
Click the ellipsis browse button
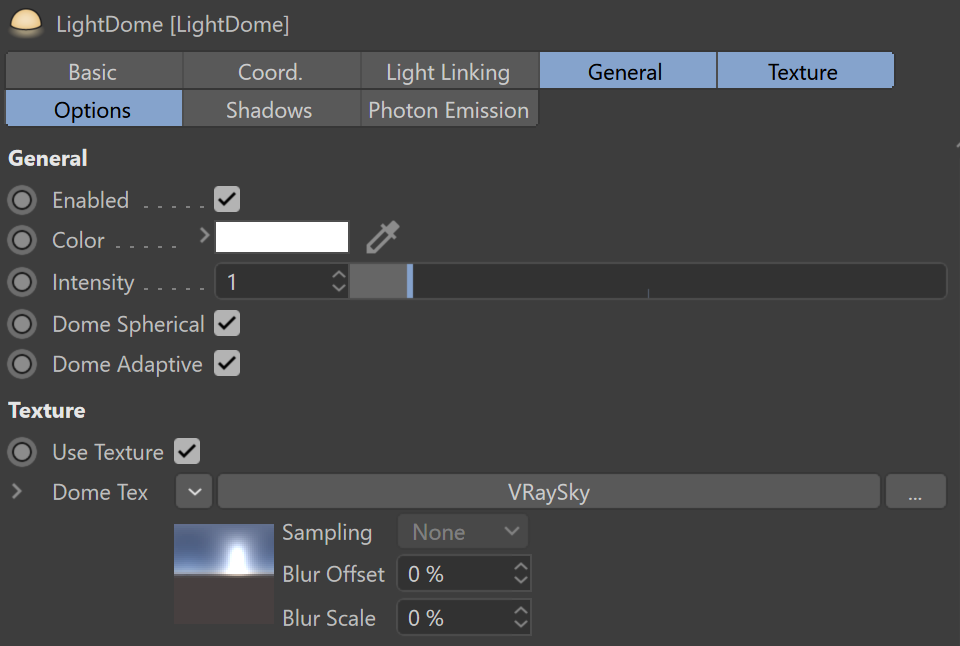[x=915, y=492]
